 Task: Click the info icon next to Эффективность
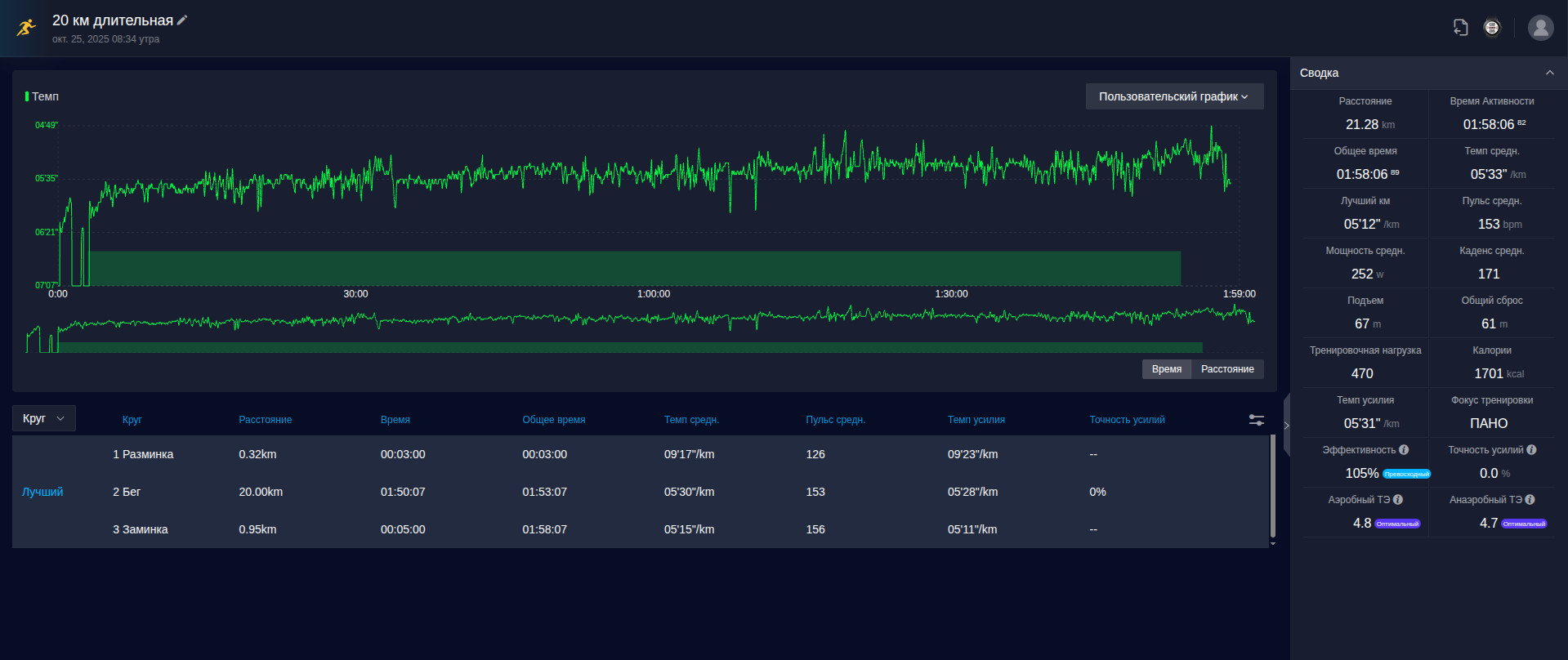[1404, 450]
